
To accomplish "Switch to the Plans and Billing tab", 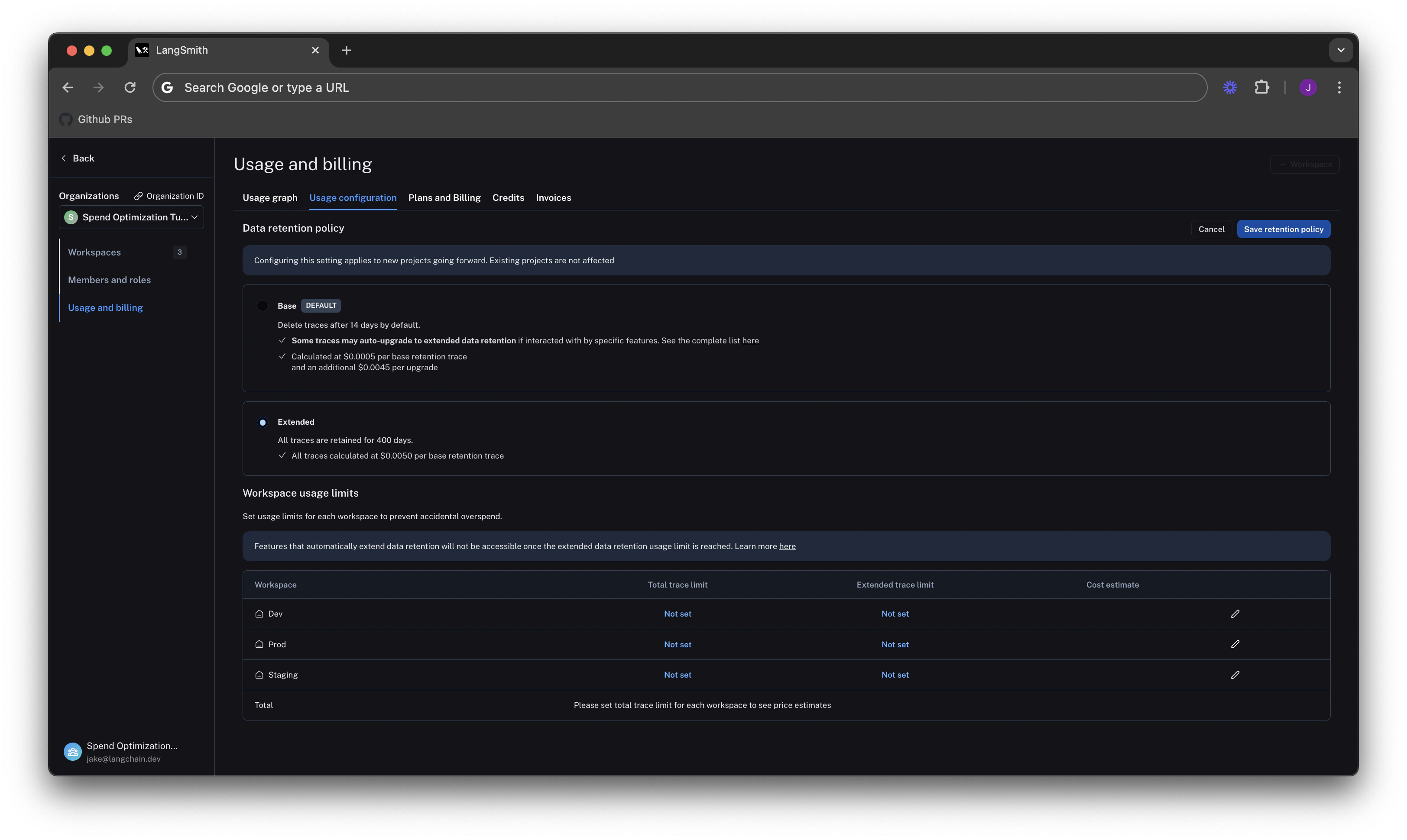I will click(x=444, y=197).
